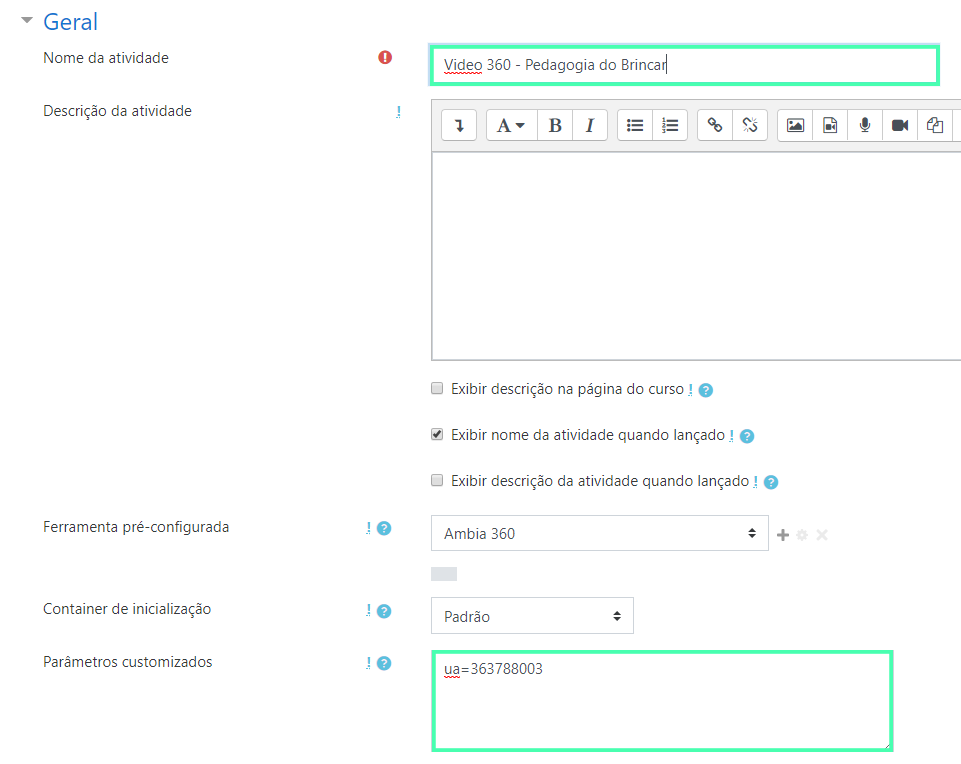The image size is (961, 764).
Task: Open the Ferramenta pré-configurada dropdown
Action: point(599,533)
